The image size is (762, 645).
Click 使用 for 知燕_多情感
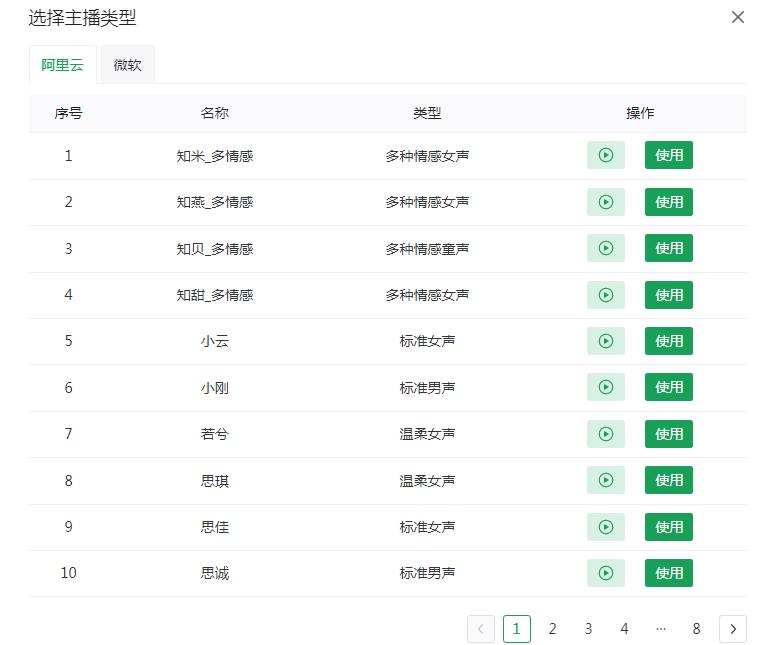[x=669, y=202]
